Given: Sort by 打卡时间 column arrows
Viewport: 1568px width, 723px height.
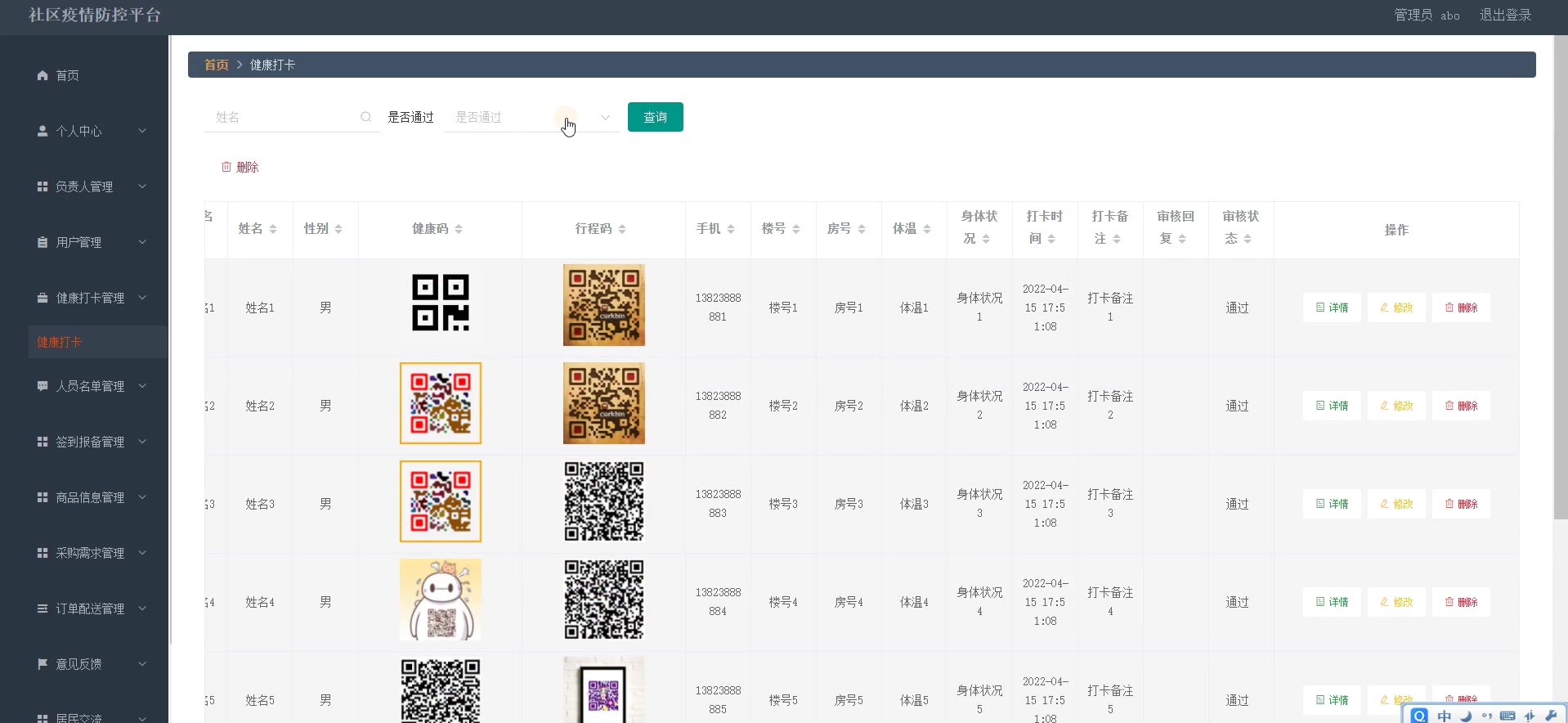Looking at the screenshot, I should (1051, 239).
